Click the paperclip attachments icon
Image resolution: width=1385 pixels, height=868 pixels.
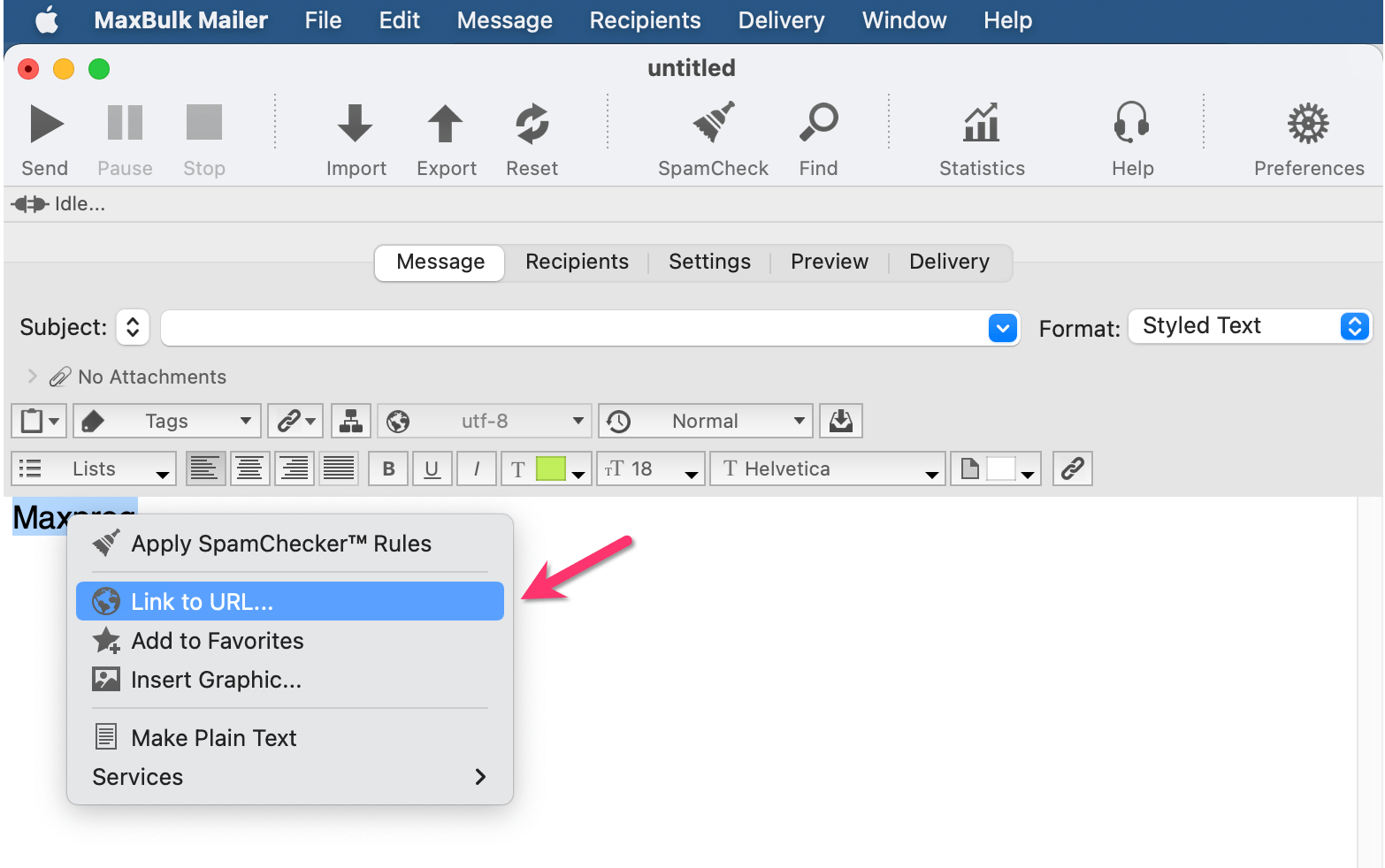point(59,377)
